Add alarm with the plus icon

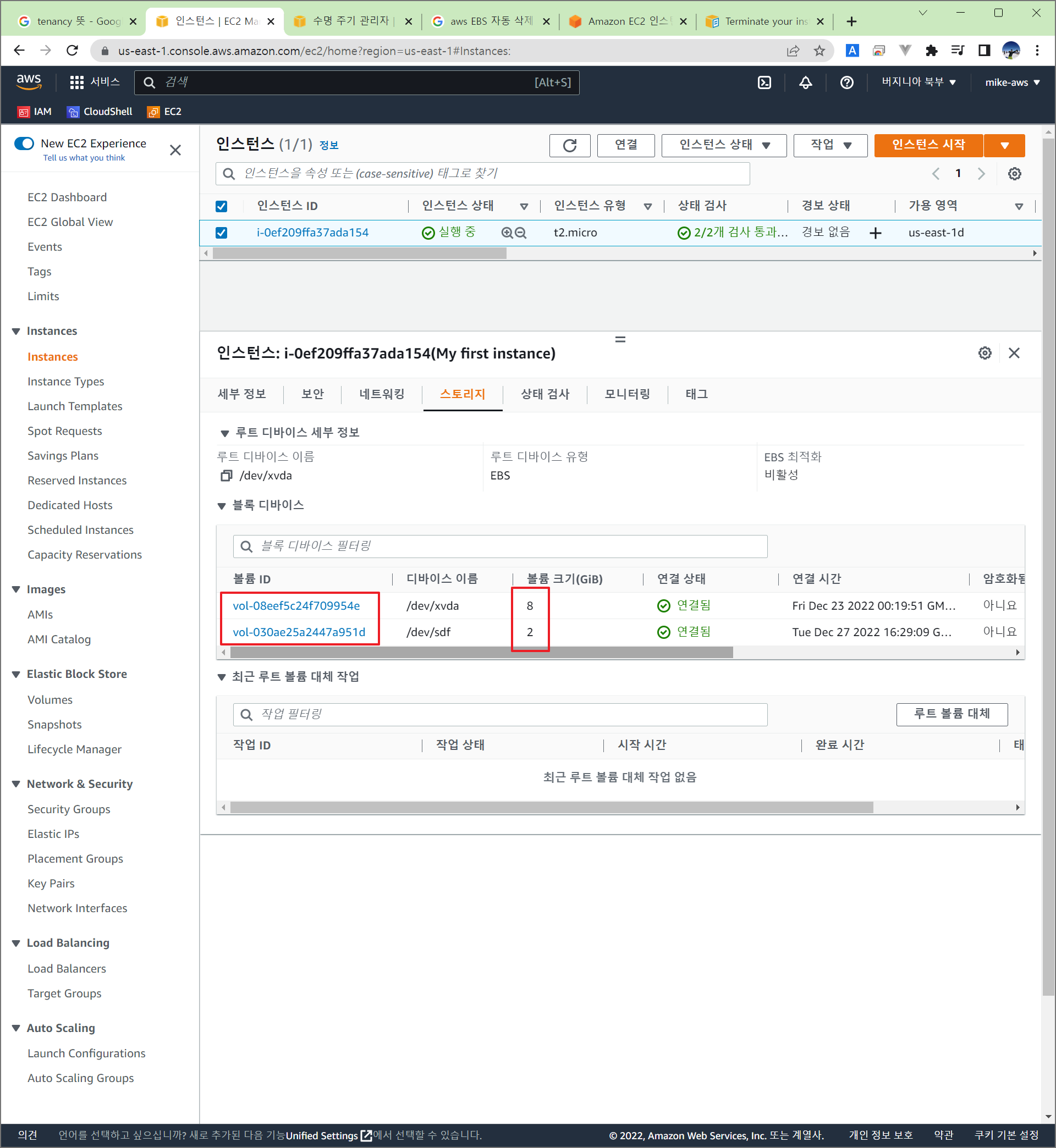875,233
